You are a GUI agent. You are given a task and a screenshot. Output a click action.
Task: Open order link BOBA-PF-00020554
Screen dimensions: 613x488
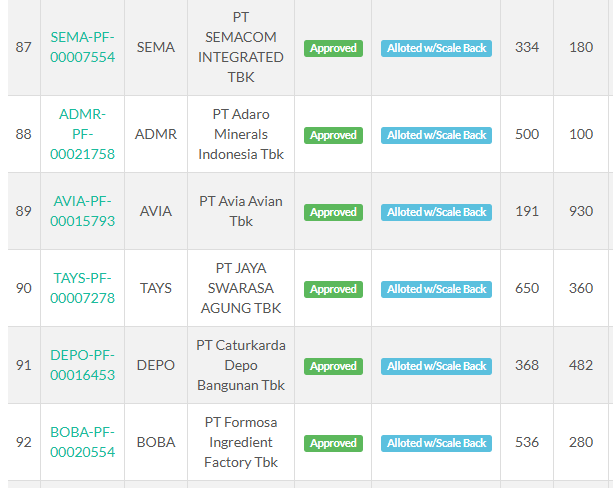[82, 442]
